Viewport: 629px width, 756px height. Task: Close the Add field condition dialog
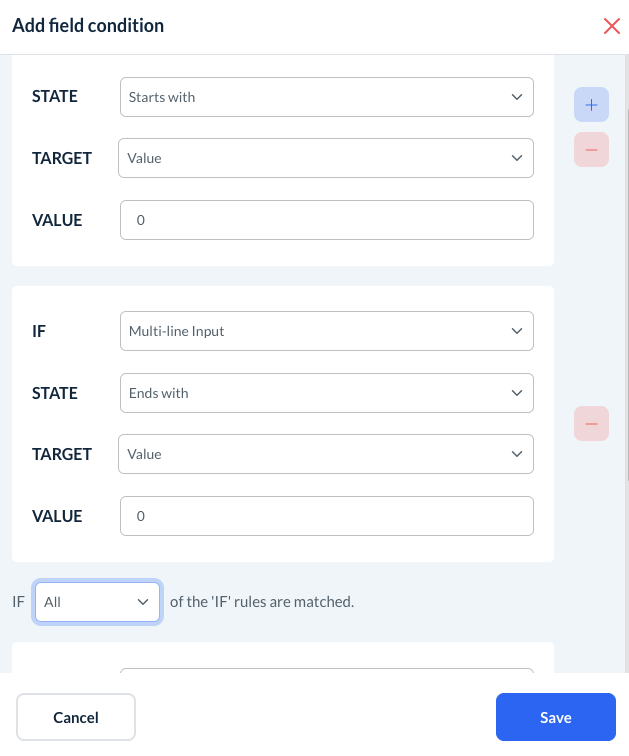click(x=612, y=26)
